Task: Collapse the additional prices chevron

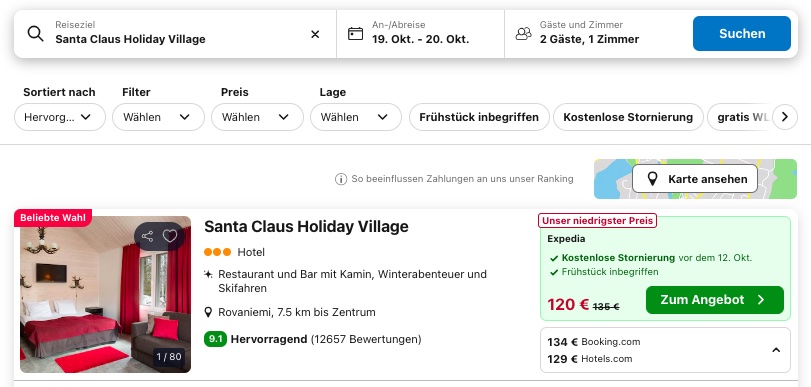Action: (x=776, y=350)
